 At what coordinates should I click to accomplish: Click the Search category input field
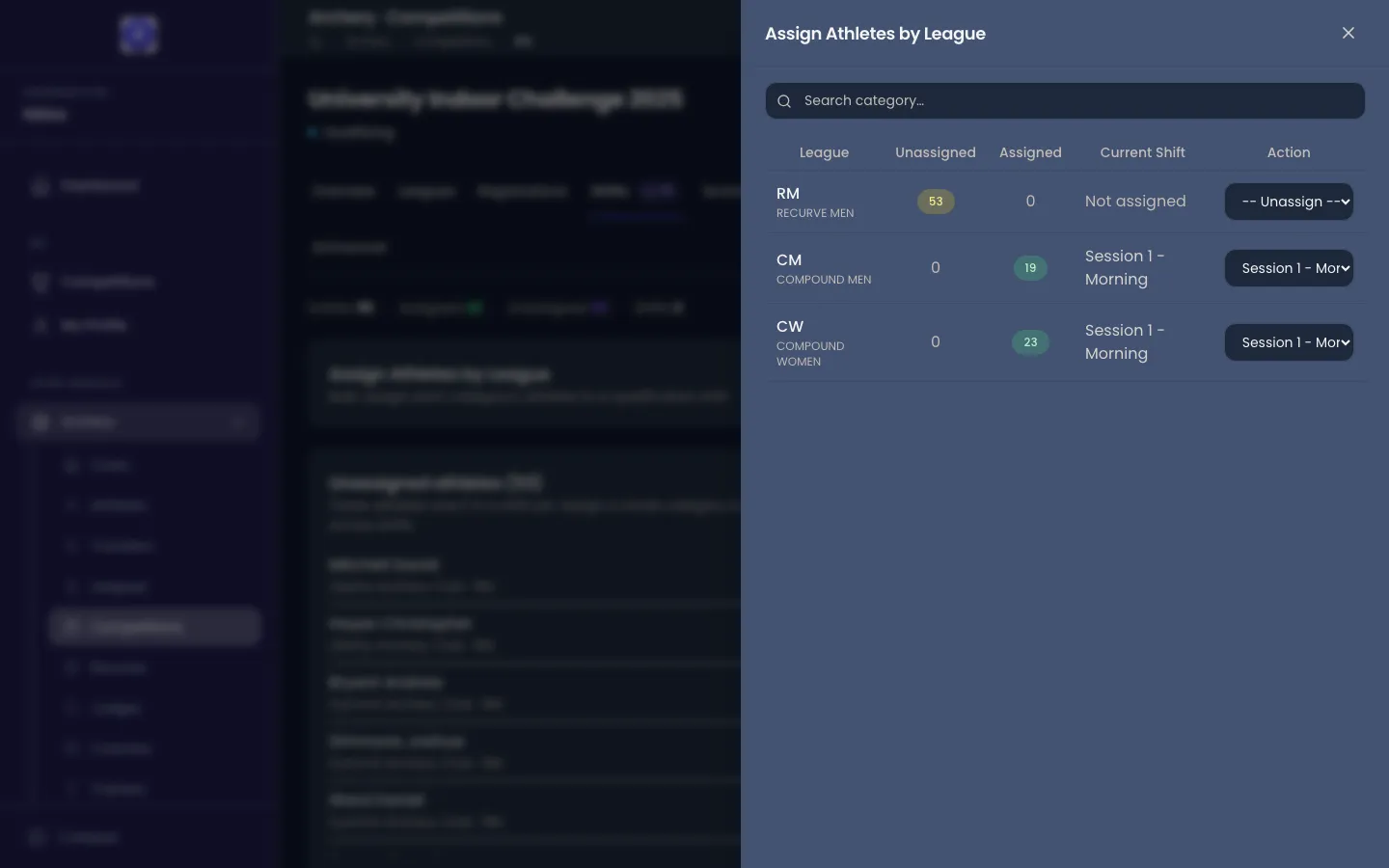coord(1065,101)
